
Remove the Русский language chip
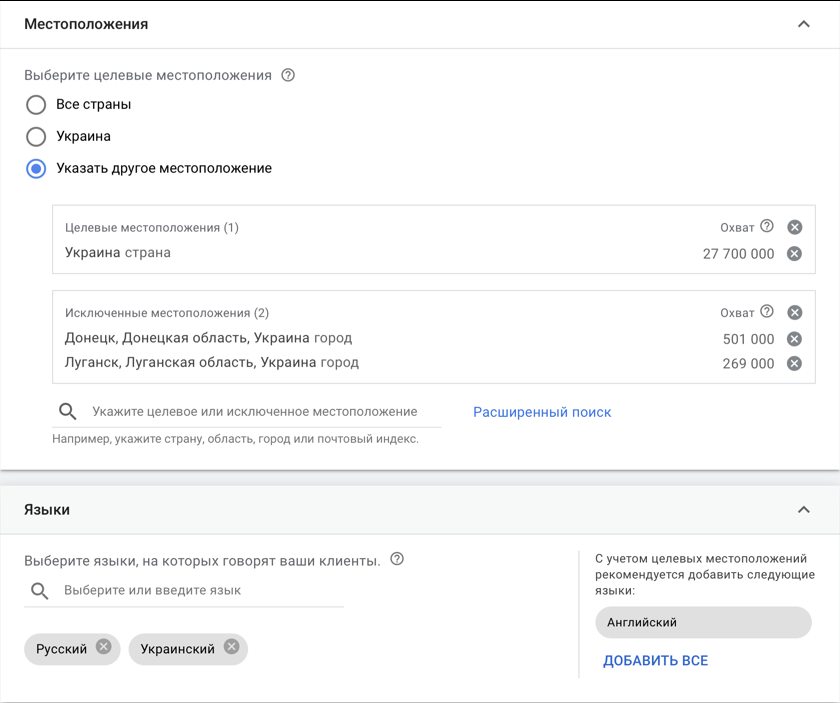pyautogui.click(x=104, y=647)
